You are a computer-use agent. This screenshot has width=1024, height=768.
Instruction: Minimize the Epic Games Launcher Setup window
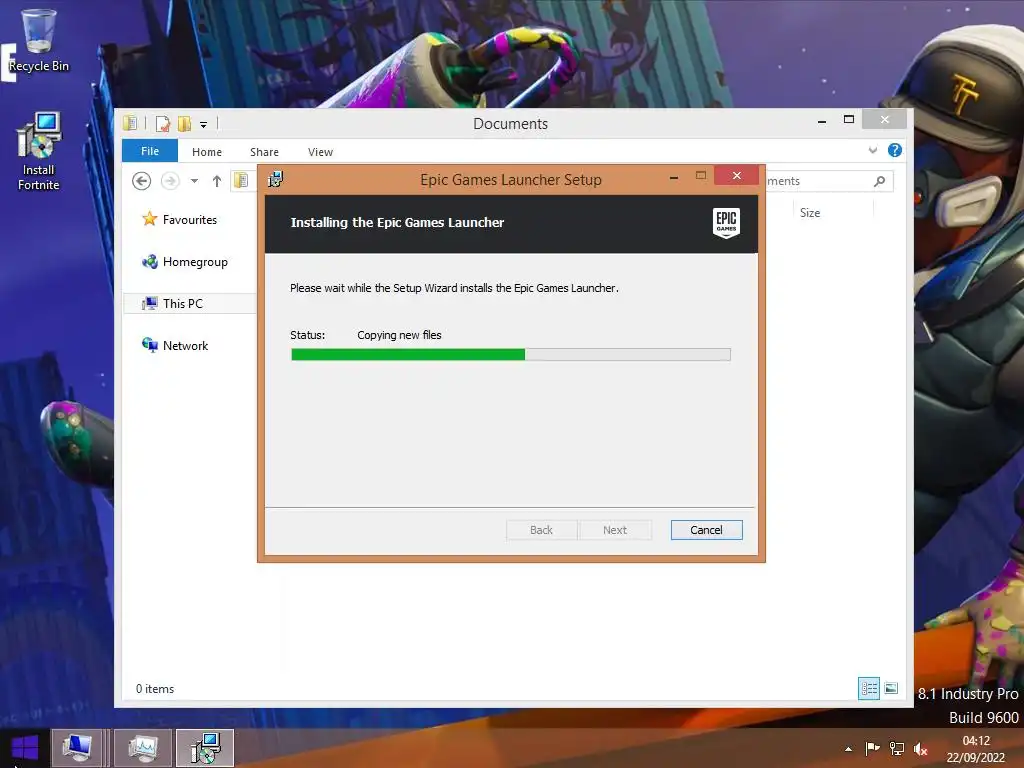[674, 176]
